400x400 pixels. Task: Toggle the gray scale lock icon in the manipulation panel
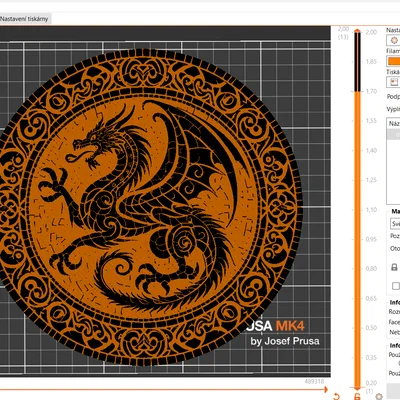point(394,267)
